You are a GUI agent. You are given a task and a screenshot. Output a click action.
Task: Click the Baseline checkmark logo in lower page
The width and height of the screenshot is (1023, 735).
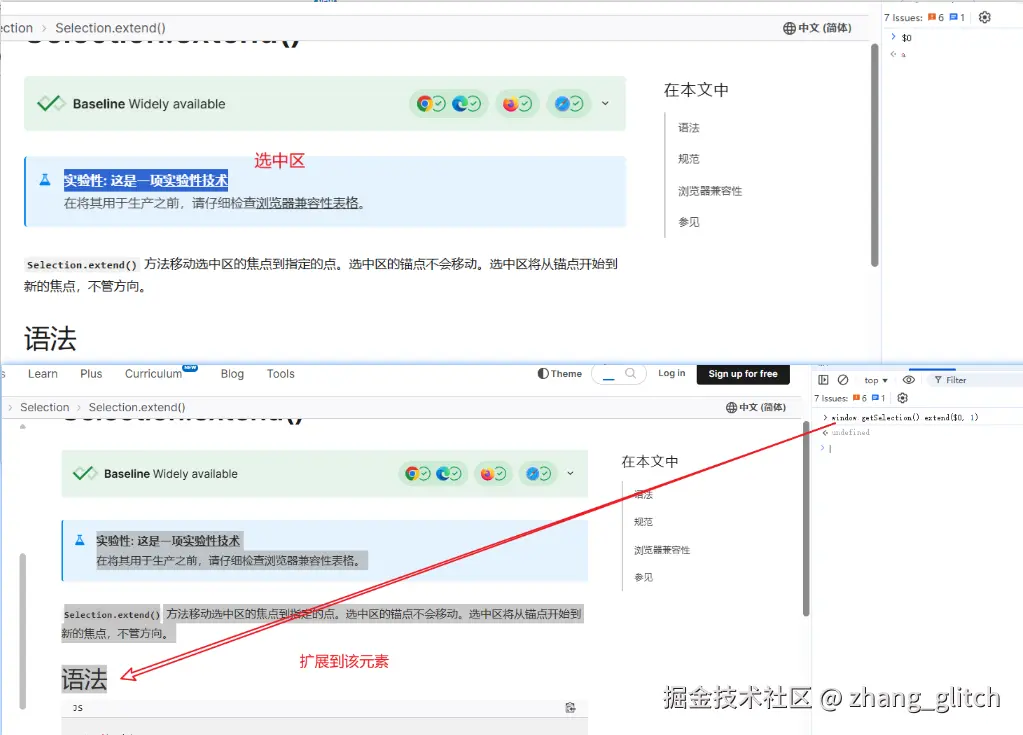(85, 473)
